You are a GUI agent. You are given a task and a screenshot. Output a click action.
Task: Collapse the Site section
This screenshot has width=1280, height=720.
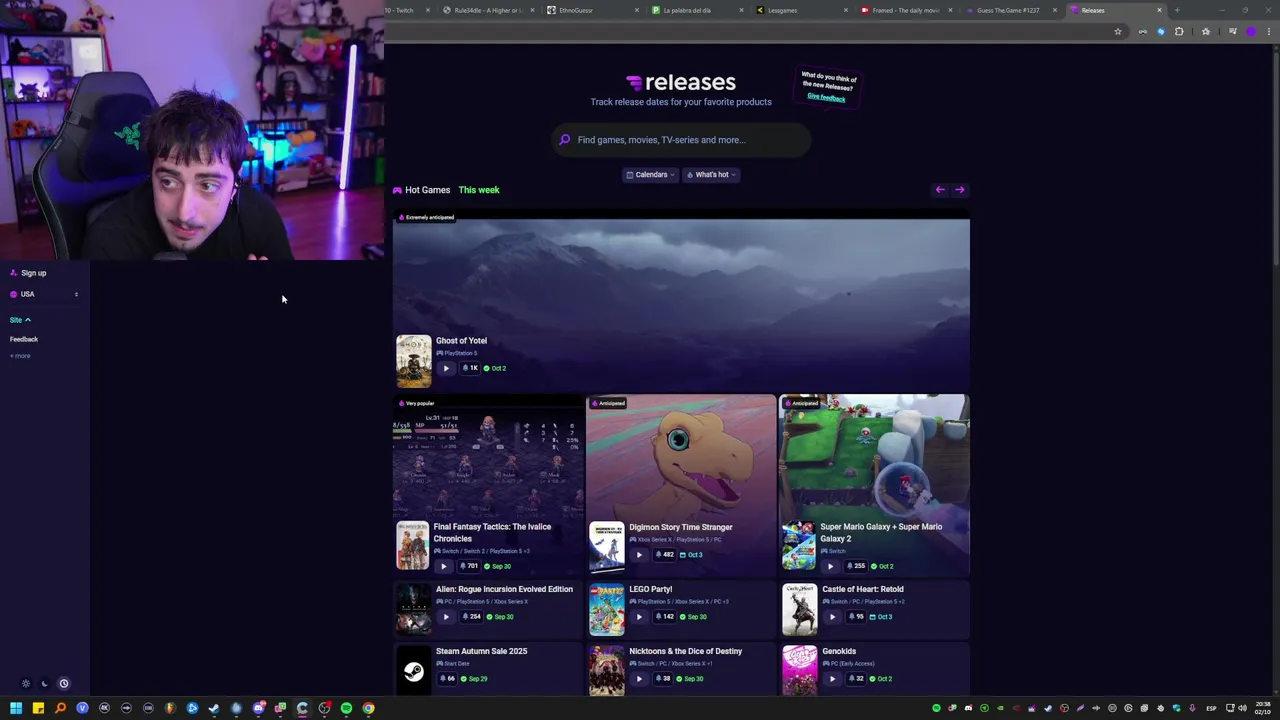point(20,320)
